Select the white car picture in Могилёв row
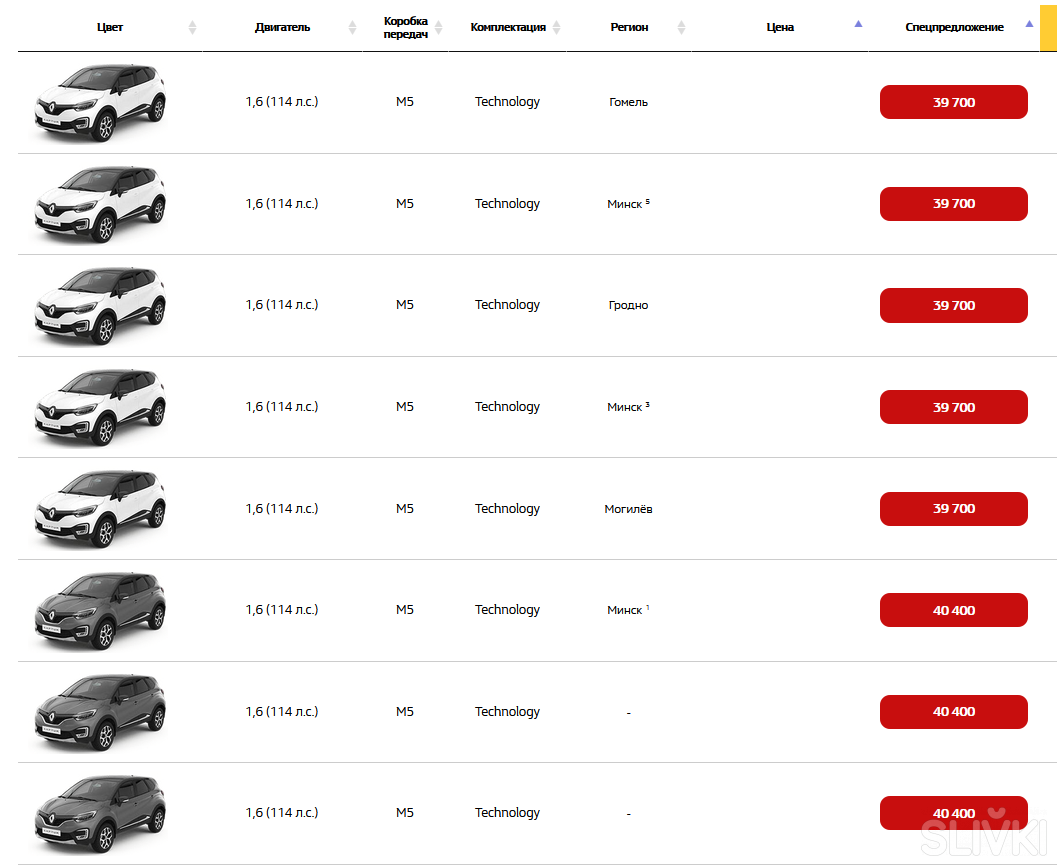Viewport: 1057px width, 866px height. point(100,508)
